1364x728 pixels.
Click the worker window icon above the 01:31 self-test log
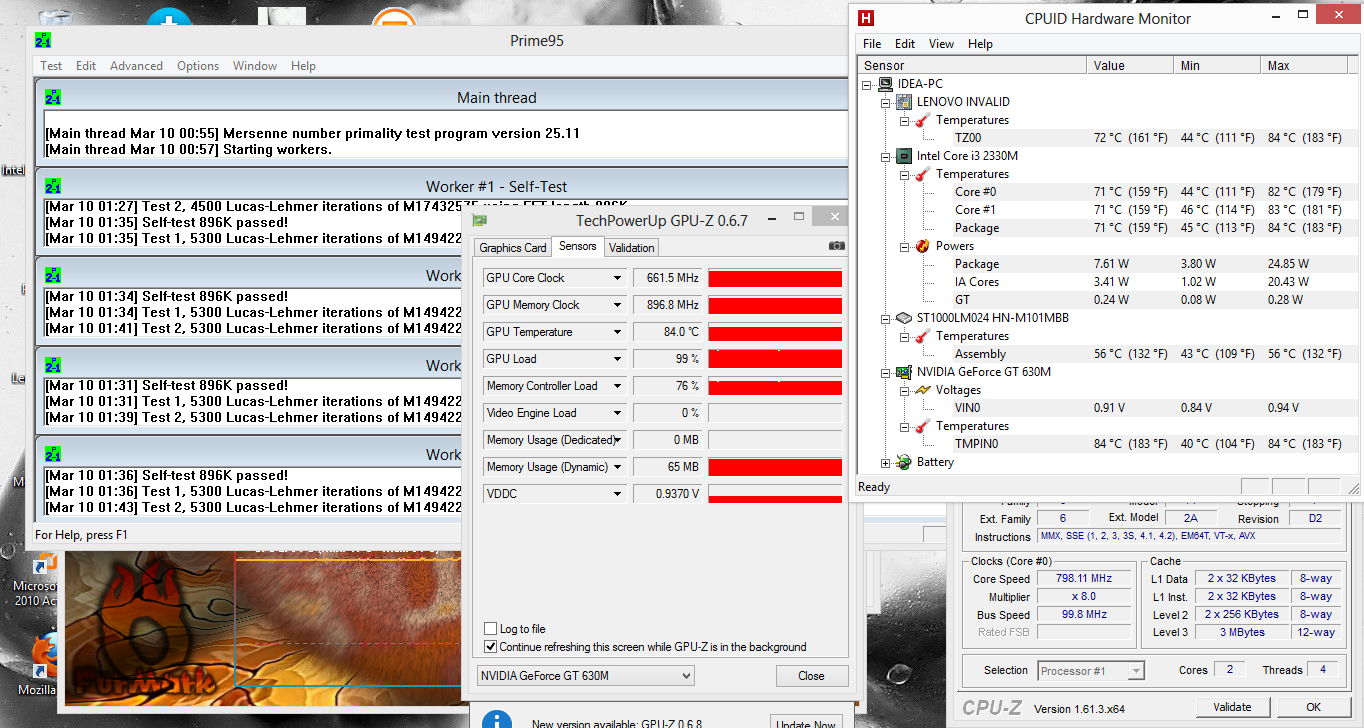(x=53, y=365)
